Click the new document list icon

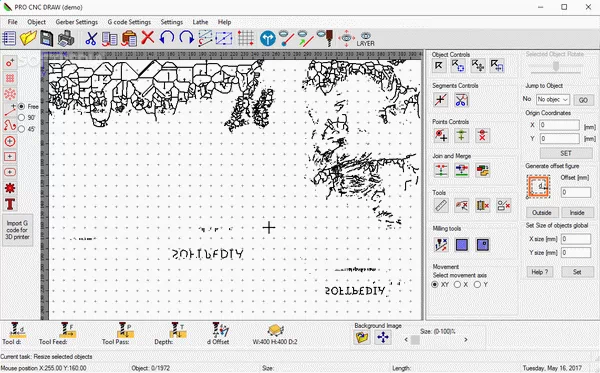pos(9,38)
